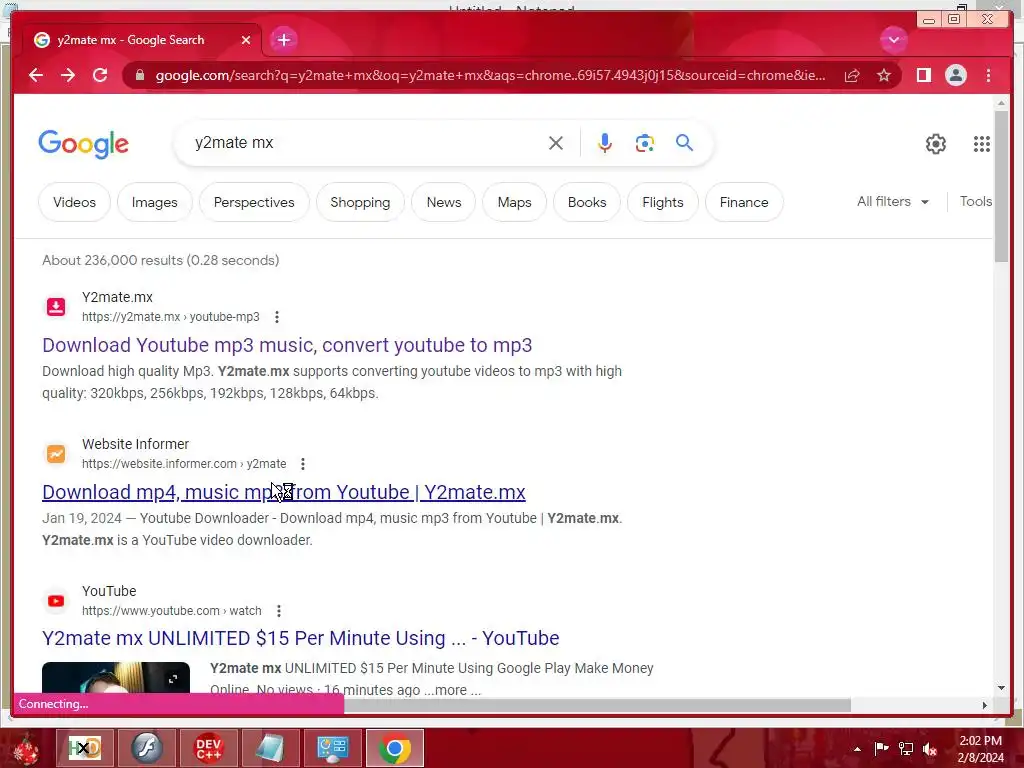This screenshot has width=1024, height=768.
Task: Go back to previous page
Action: coord(36,75)
